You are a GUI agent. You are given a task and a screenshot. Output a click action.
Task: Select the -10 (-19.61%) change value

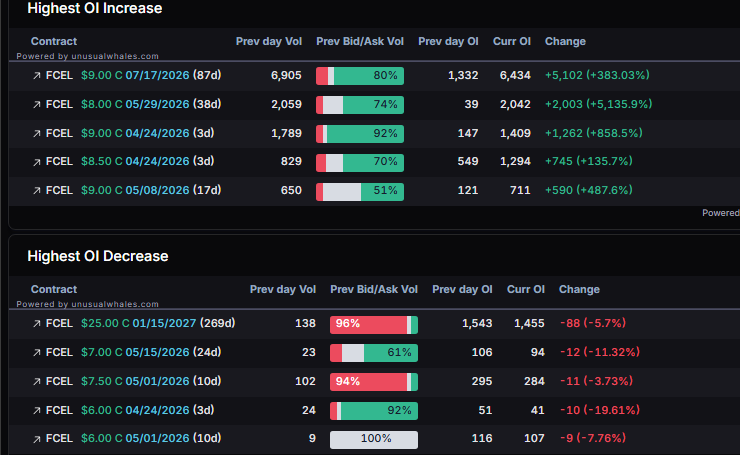pyautogui.click(x=600, y=410)
